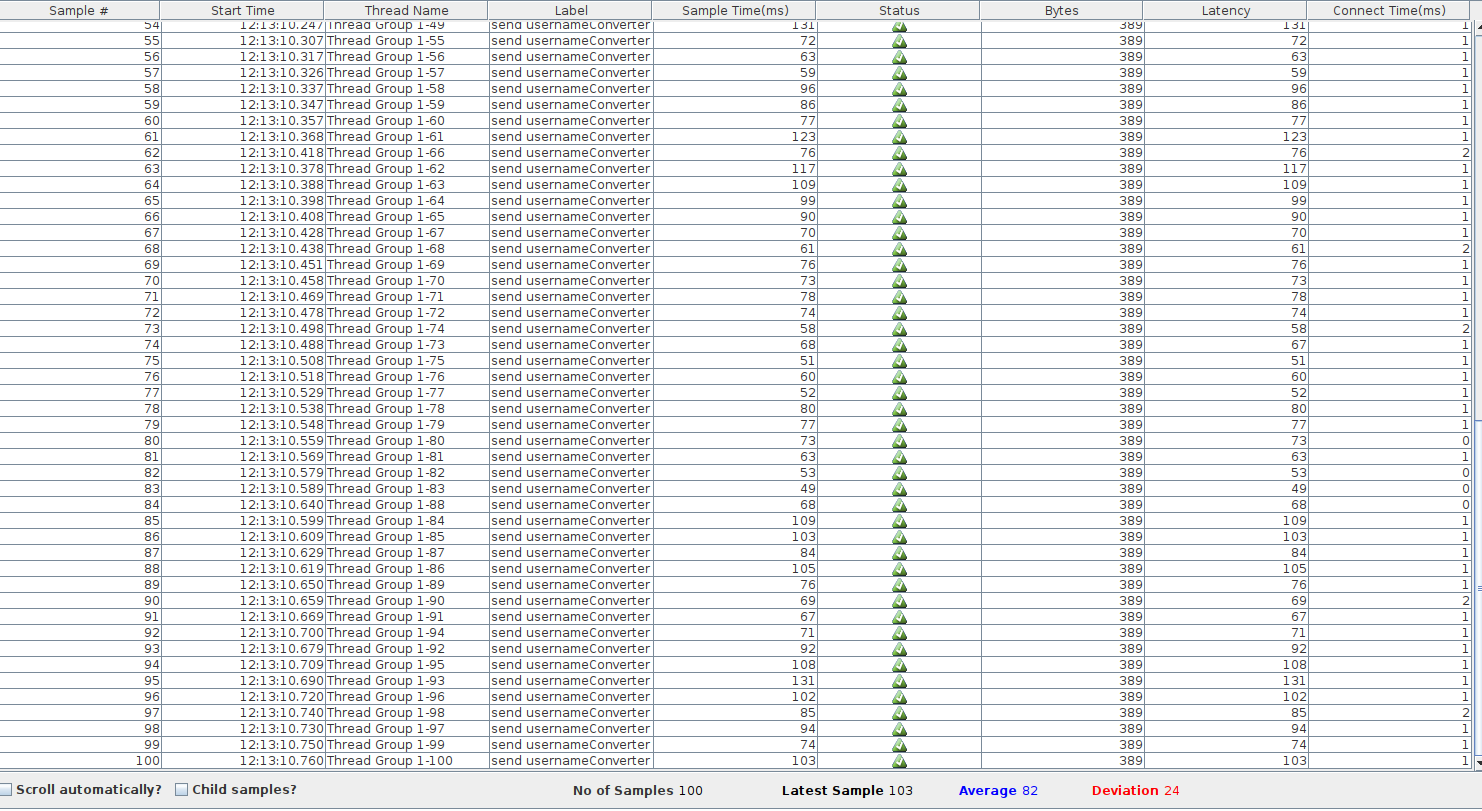Screen dimensions: 1482x811
Task: Enable the Scroll automatically checkbox
Action: pos(6,790)
